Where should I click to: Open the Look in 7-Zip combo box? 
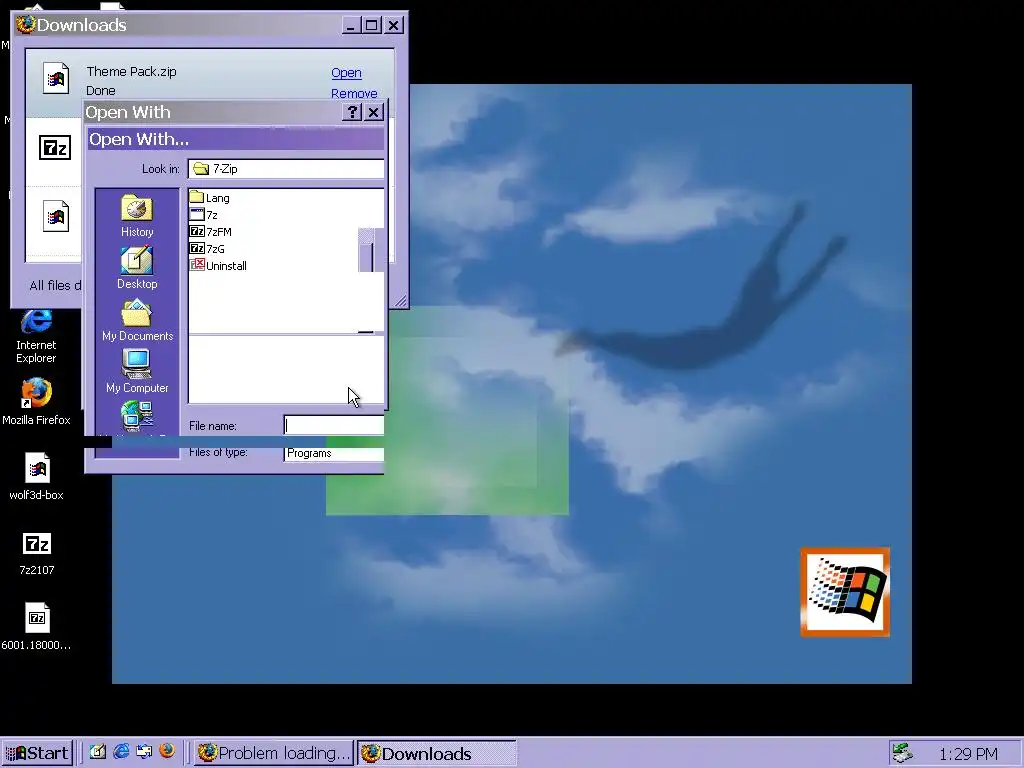point(285,168)
